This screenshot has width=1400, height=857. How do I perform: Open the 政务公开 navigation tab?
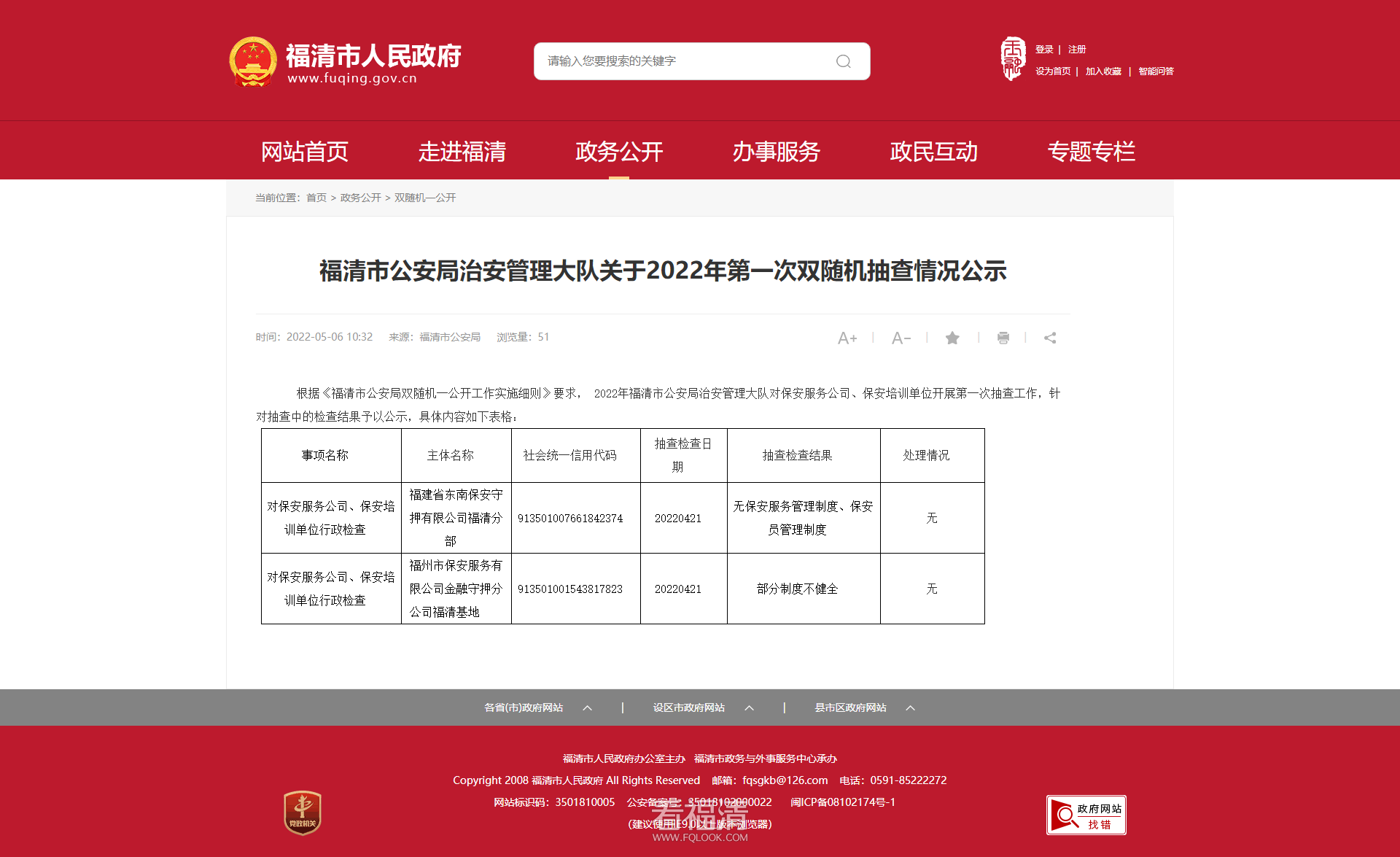tap(619, 152)
